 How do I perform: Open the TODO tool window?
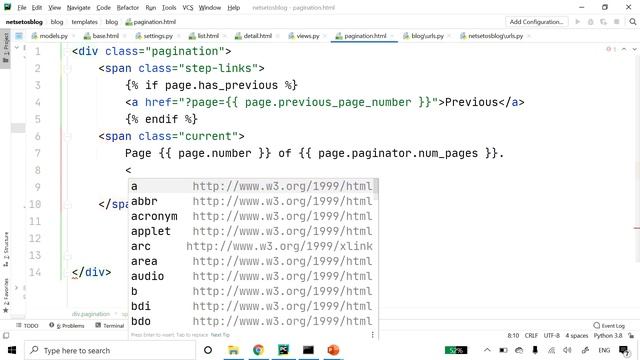pos(27,325)
